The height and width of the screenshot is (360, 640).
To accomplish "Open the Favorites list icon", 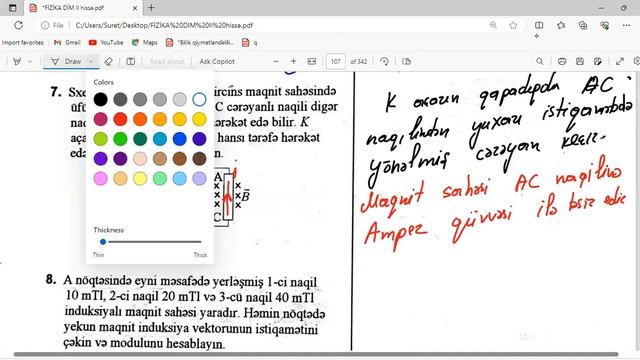I will point(561,25).
